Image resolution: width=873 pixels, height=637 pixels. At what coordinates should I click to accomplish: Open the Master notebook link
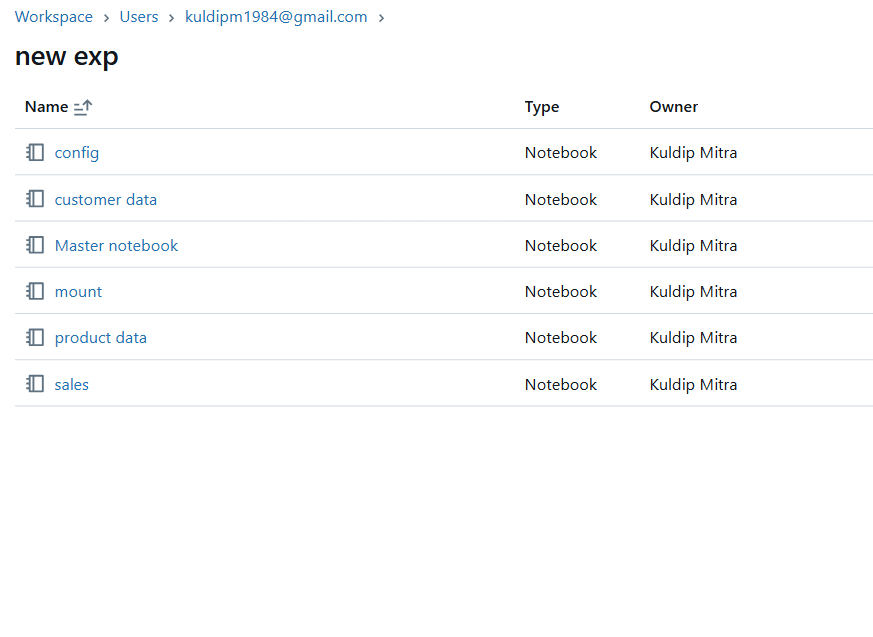[x=116, y=245]
